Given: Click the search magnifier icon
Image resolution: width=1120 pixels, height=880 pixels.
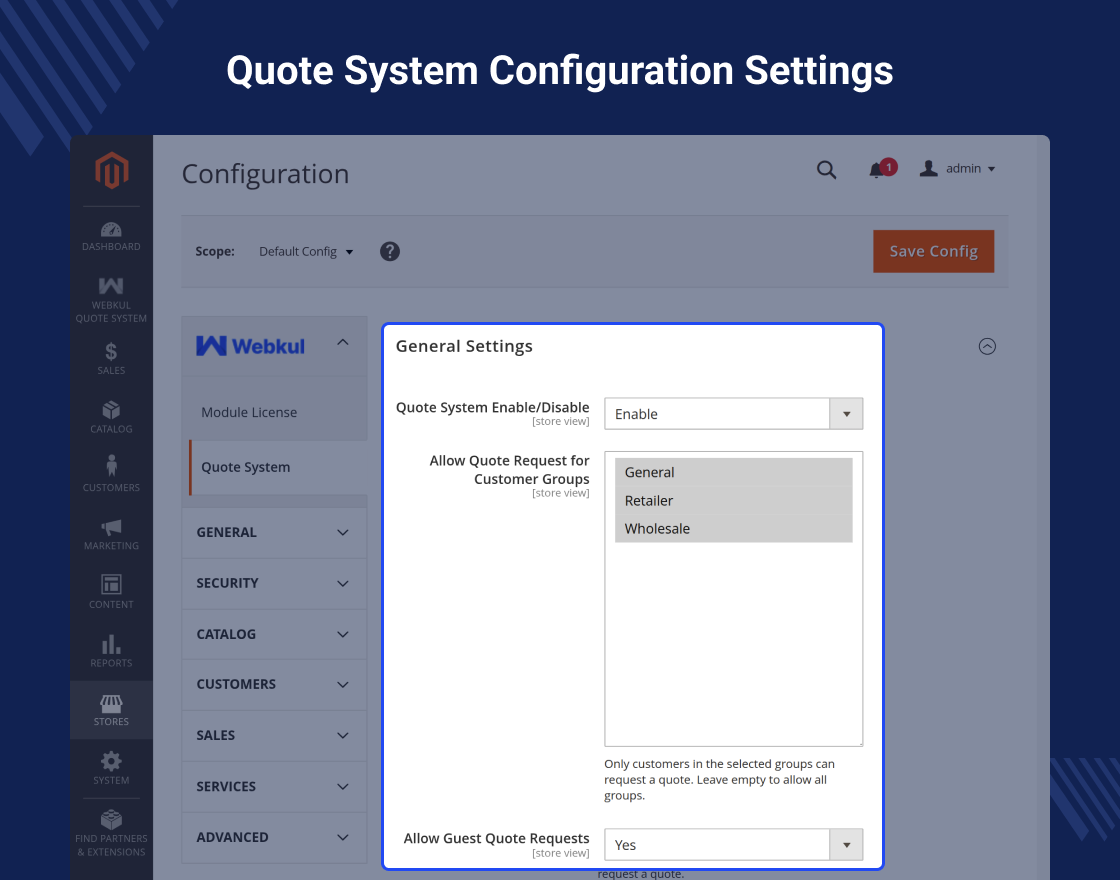Looking at the screenshot, I should [x=826, y=169].
